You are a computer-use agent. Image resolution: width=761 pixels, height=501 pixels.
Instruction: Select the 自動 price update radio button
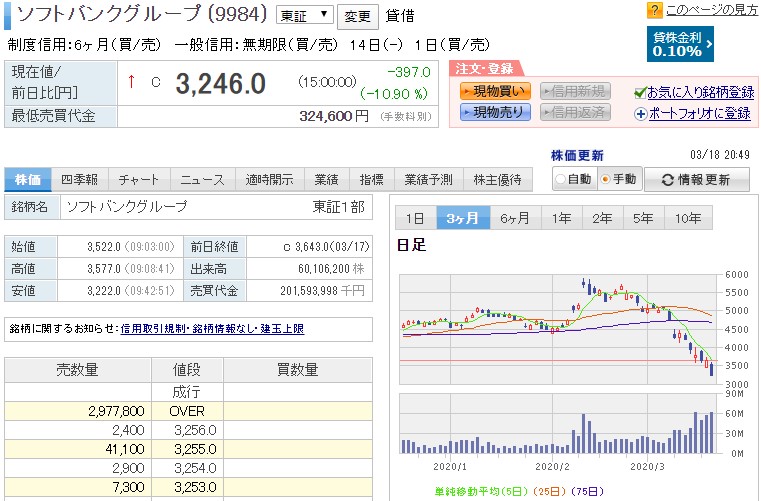point(561,179)
